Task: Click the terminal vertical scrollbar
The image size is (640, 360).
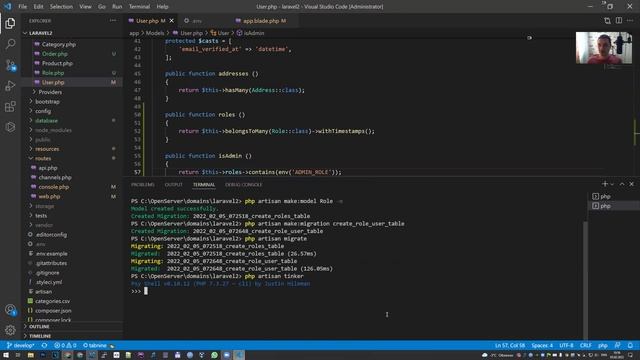Action: [585, 280]
